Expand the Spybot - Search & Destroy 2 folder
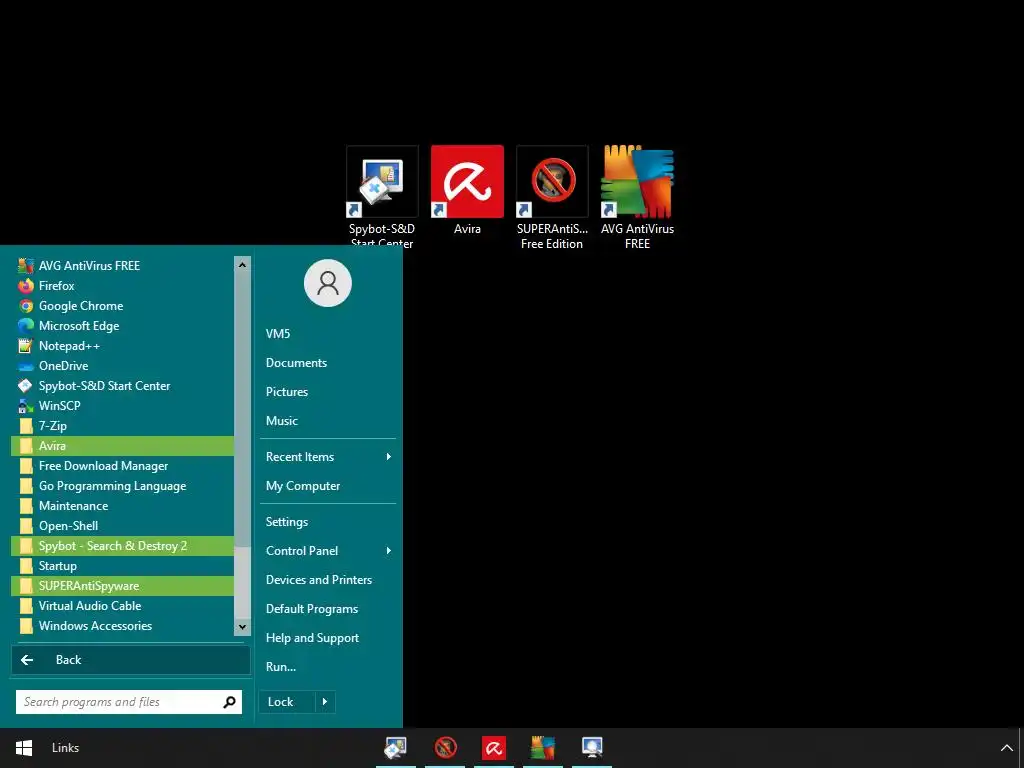 (x=122, y=545)
